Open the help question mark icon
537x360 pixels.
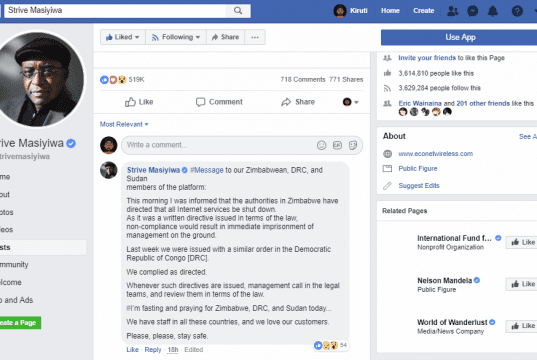[517, 11]
